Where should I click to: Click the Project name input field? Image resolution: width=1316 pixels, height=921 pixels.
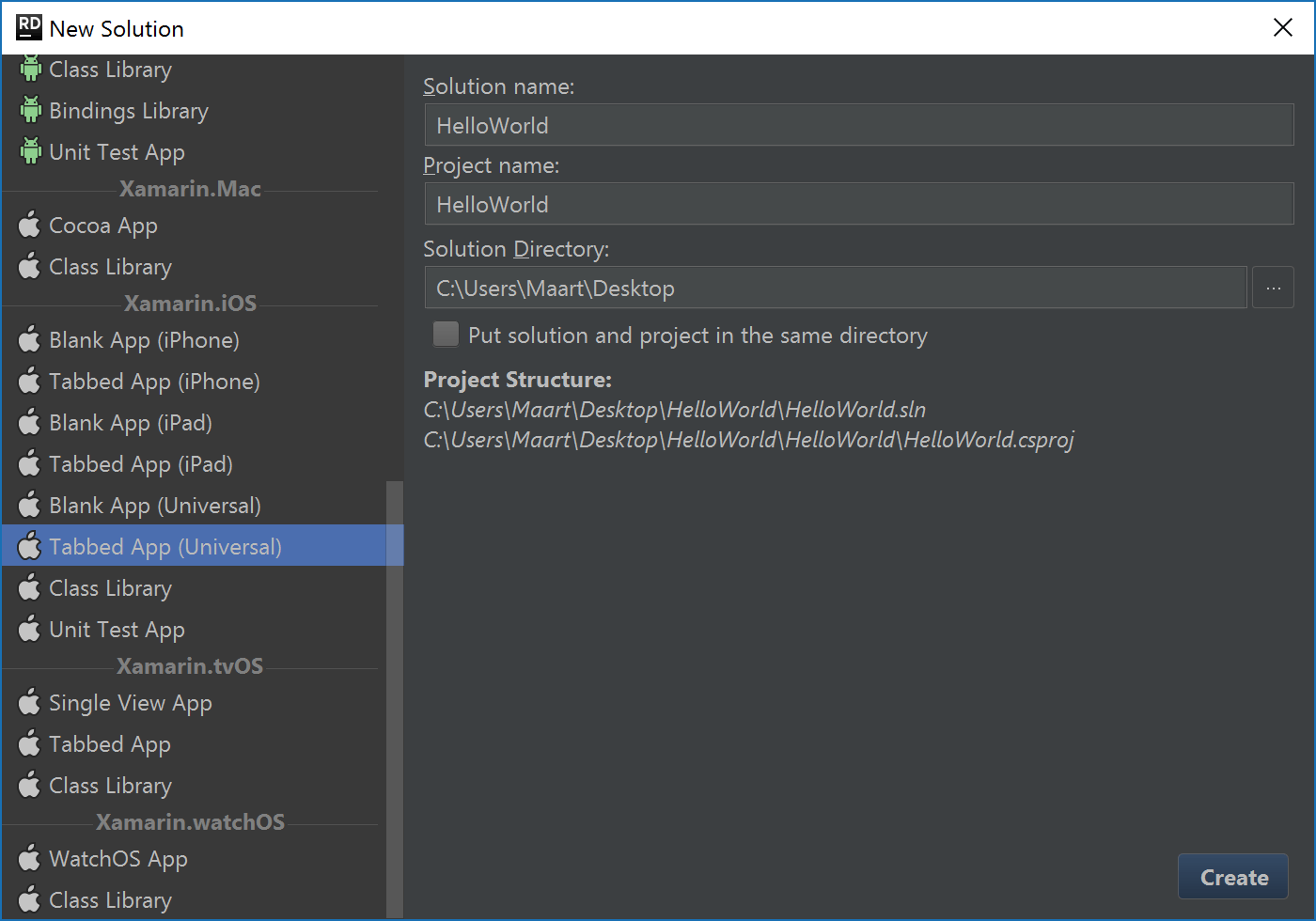(859, 204)
